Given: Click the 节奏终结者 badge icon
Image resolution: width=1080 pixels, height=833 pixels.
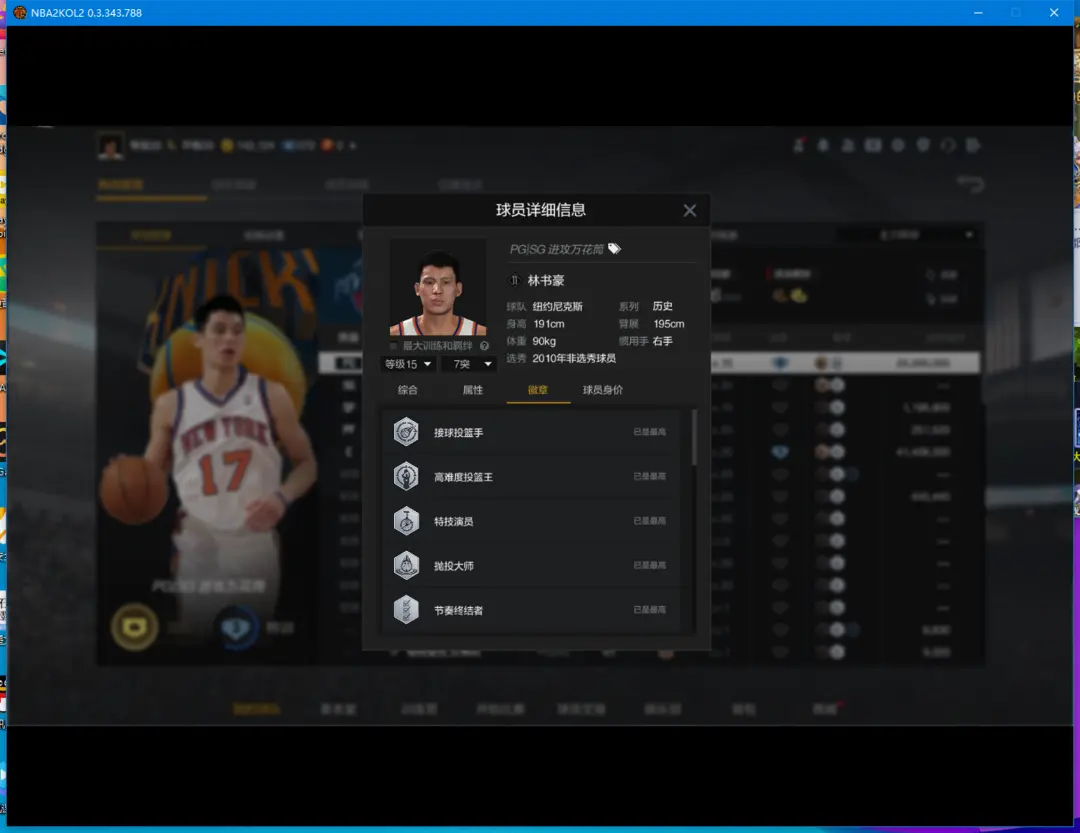Looking at the screenshot, I should tap(406, 610).
